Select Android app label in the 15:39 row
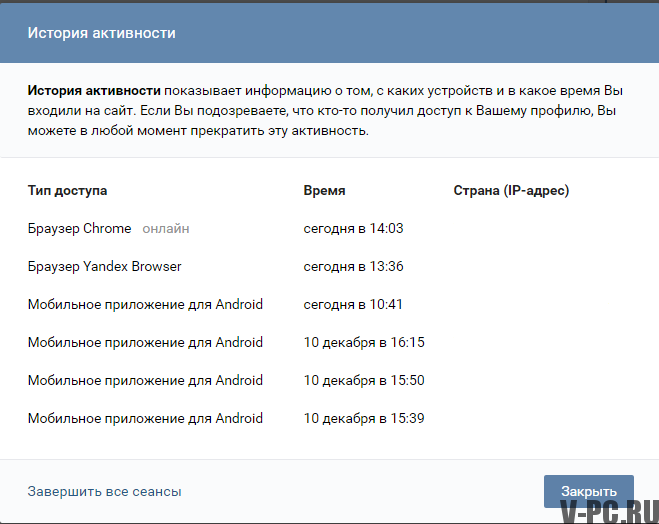Viewport: 659px width, 524px height. point(145,418)
